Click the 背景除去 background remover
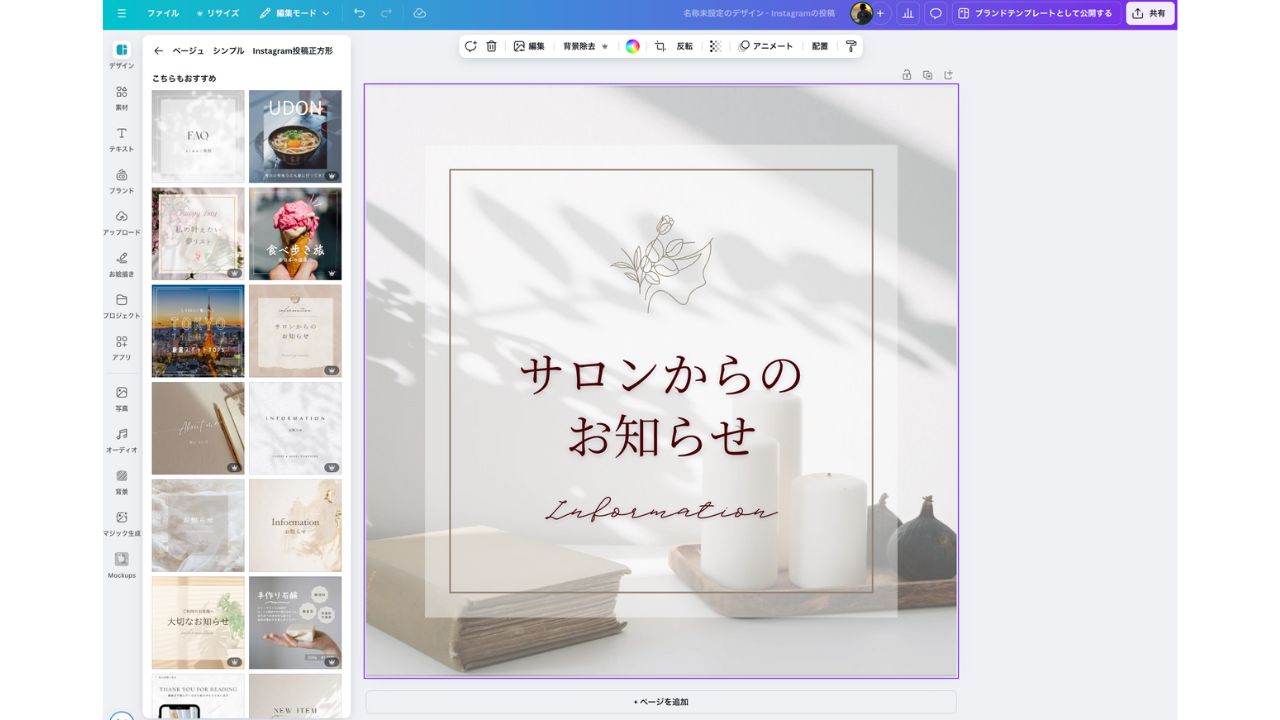Viewport: 1280px width, 720px height. pos(585,46)
